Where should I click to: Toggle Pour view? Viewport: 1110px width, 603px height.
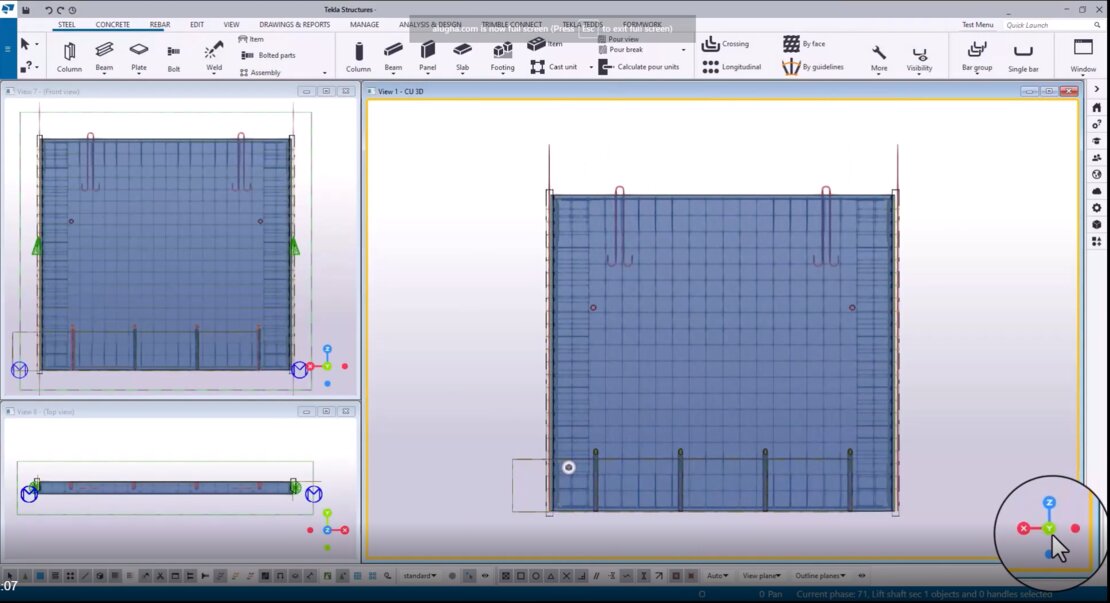618,39
